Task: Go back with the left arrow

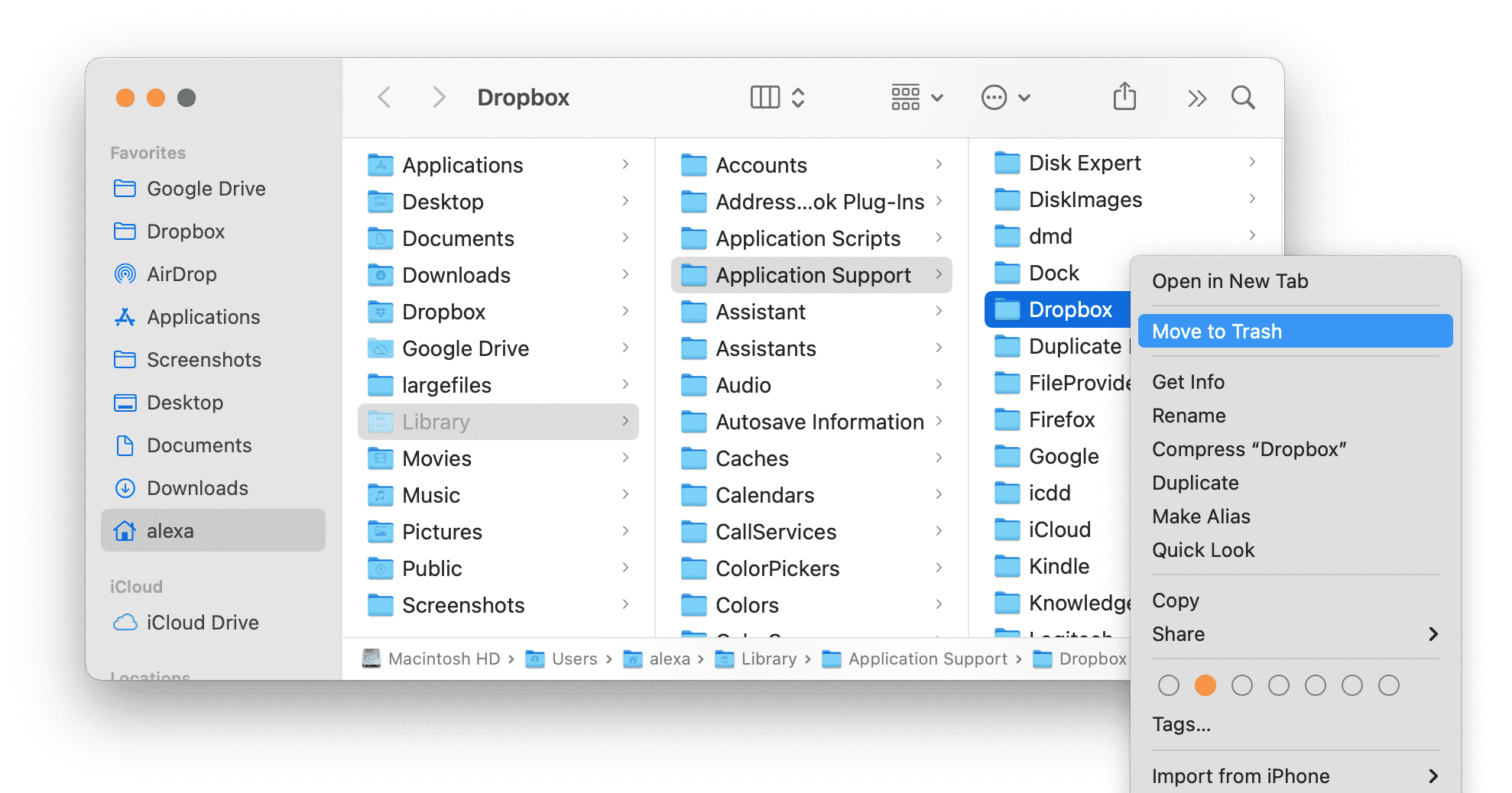Action: pyautogui.click(x=384, y=98)
